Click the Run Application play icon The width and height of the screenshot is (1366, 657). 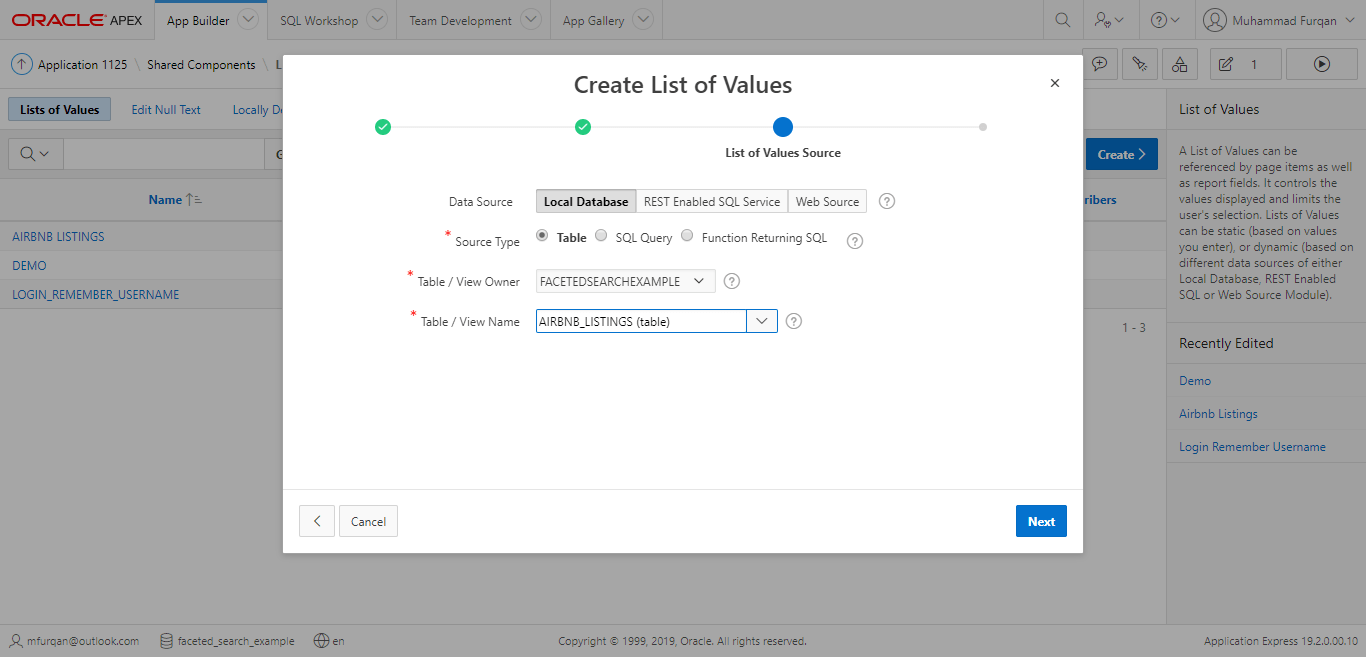point(1321,64)
